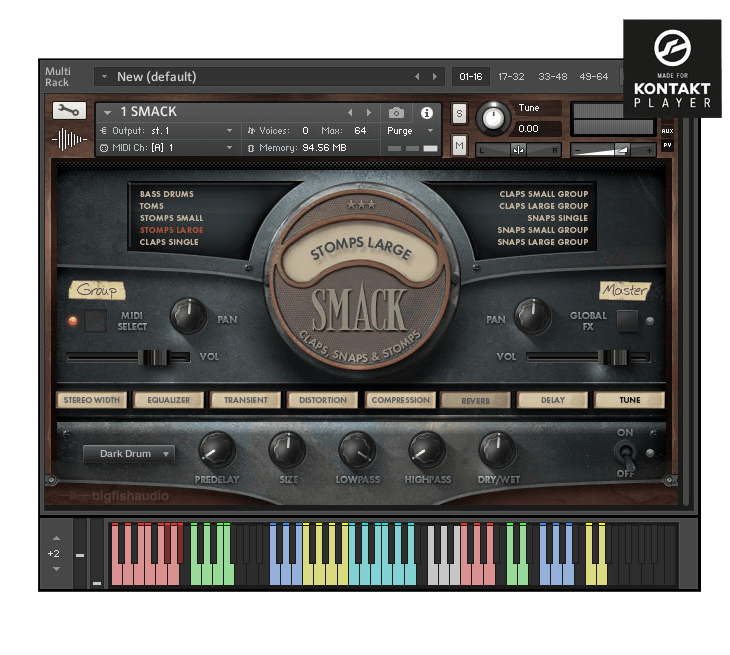Open the COMPRESSION effect tab
The image size is (730, 655).
[x=400, y=400]
